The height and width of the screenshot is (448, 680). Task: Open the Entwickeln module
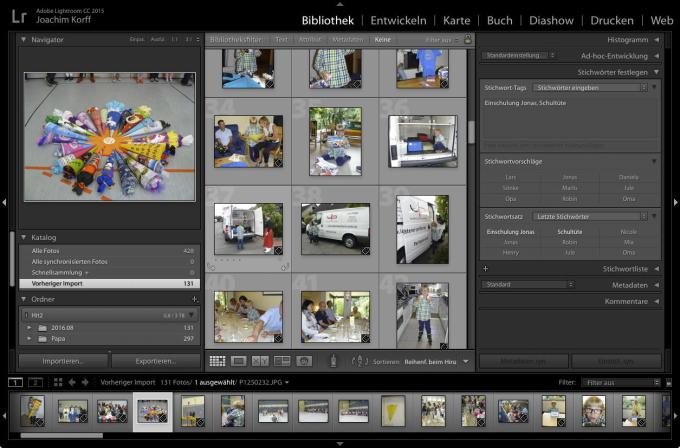click(398, 20)
